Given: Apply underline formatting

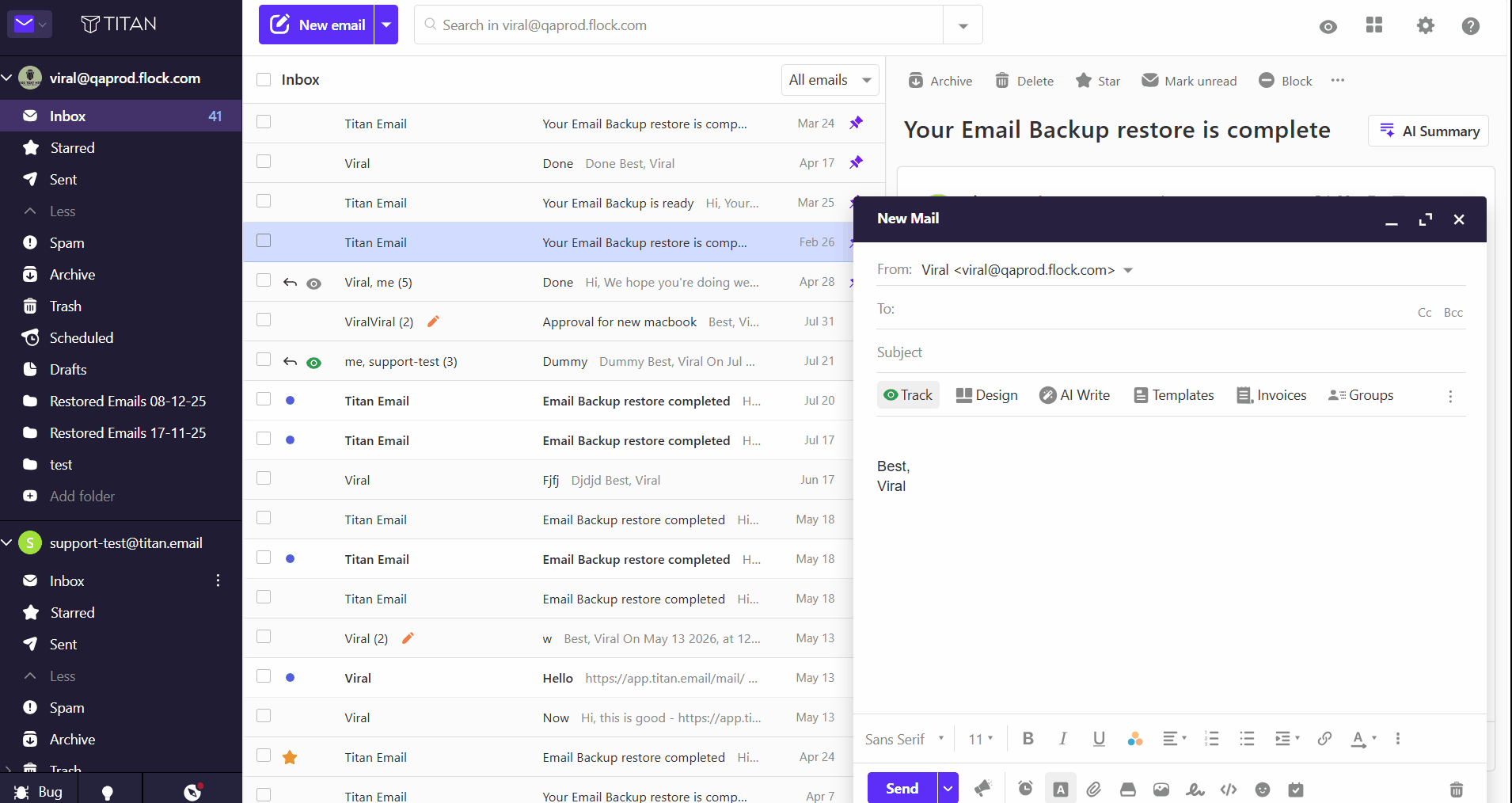Looking at the screenshot, I should [1099, 739].
